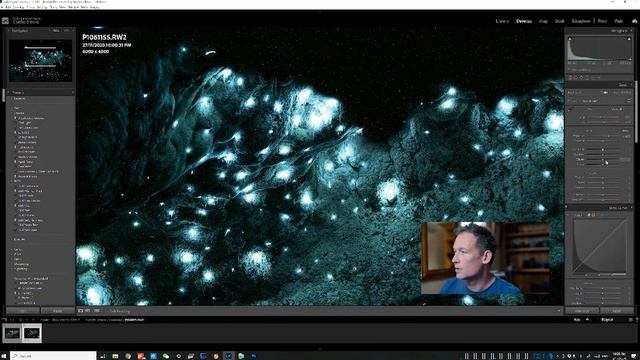Collapse the Tone Curve panel
Image resolution: width=640 pixels, height=360 pixels.
pyautogui.click(x=631, y=208)
